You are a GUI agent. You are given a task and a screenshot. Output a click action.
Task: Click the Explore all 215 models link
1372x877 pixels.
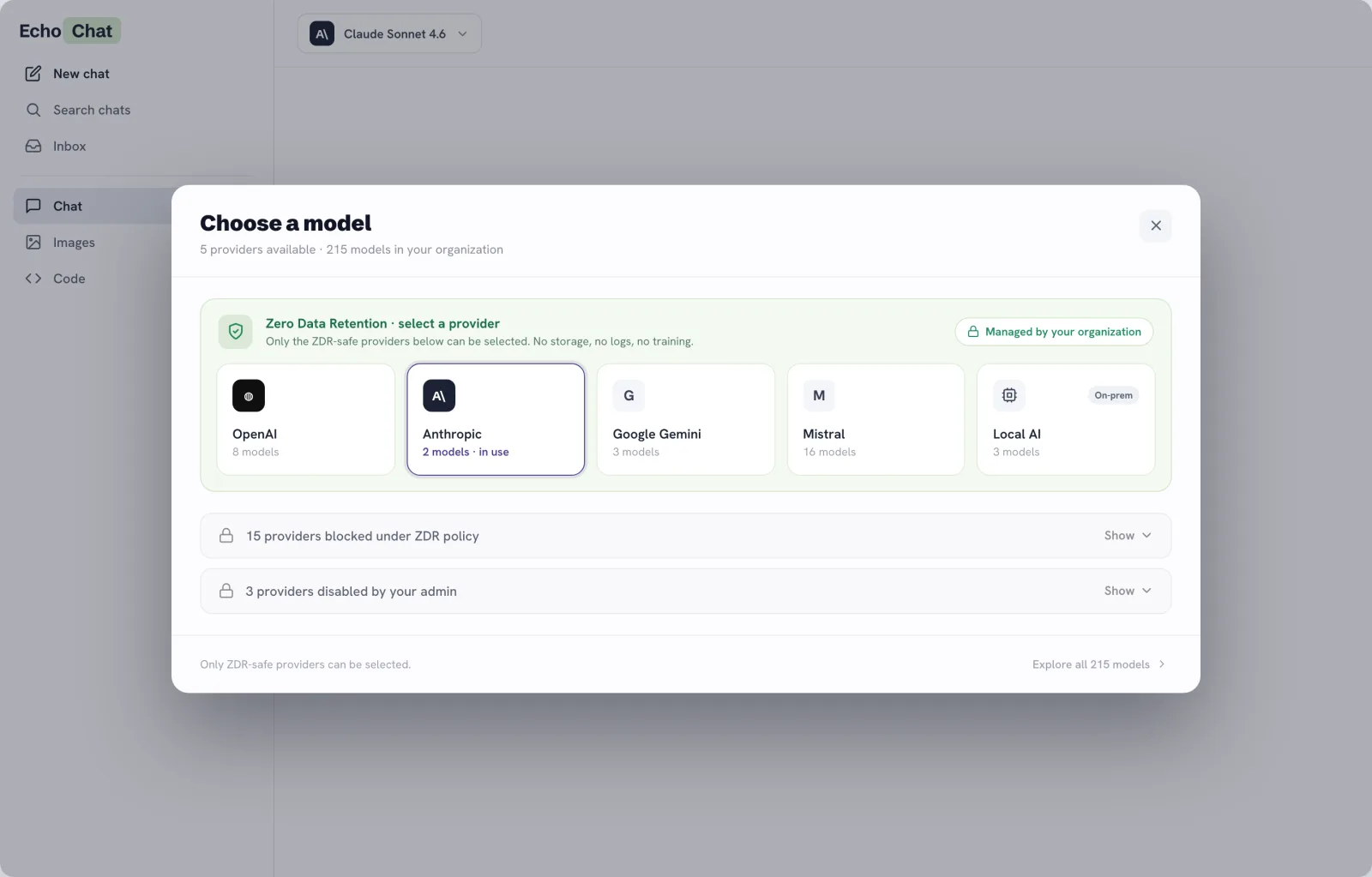point(1098,664)
